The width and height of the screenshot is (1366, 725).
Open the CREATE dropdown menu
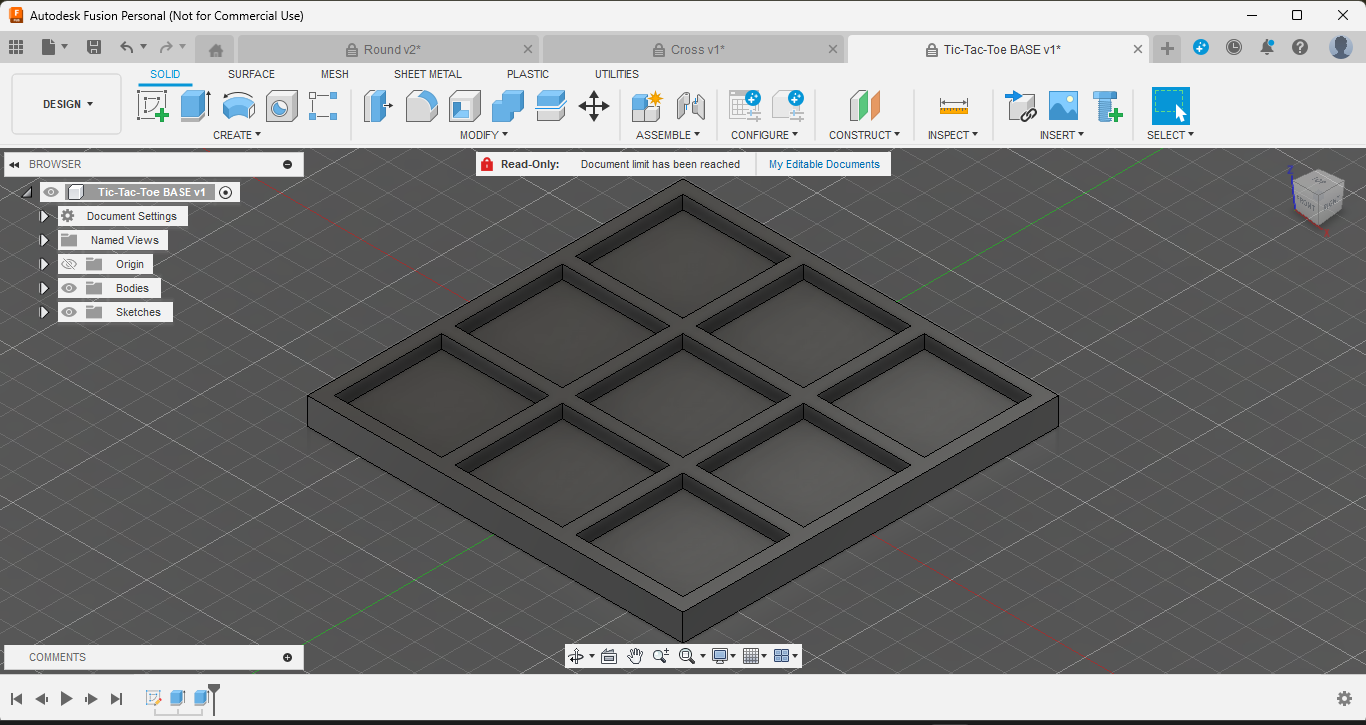coord(237,135)
